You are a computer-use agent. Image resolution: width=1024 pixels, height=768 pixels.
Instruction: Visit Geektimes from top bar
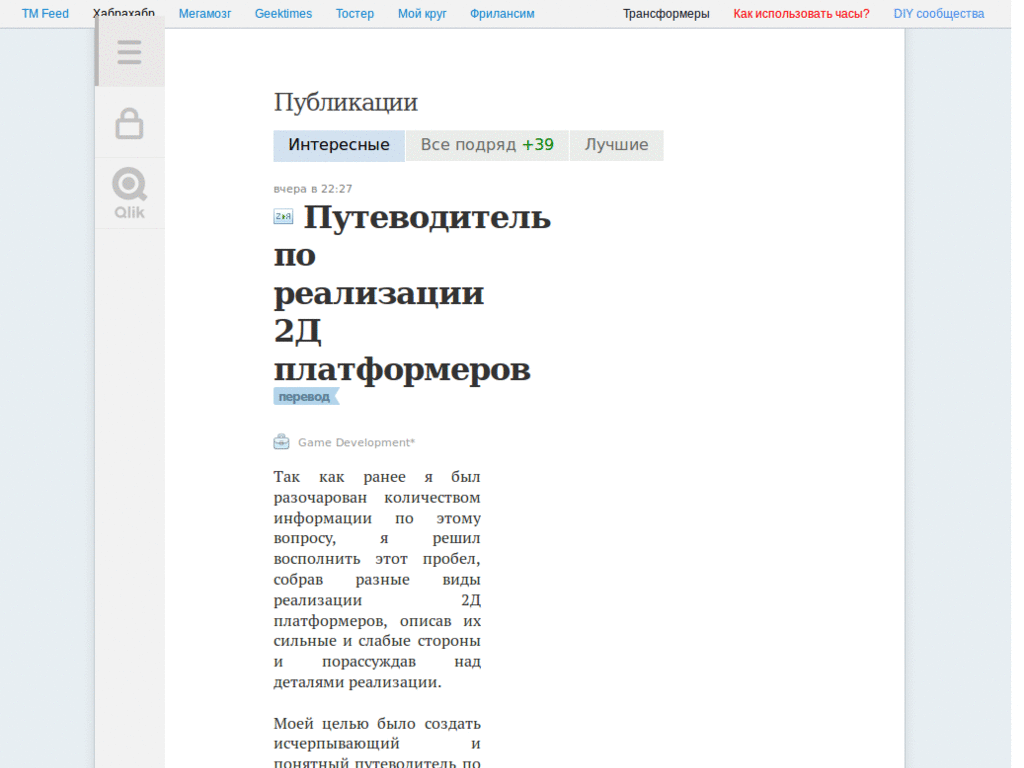283,14
